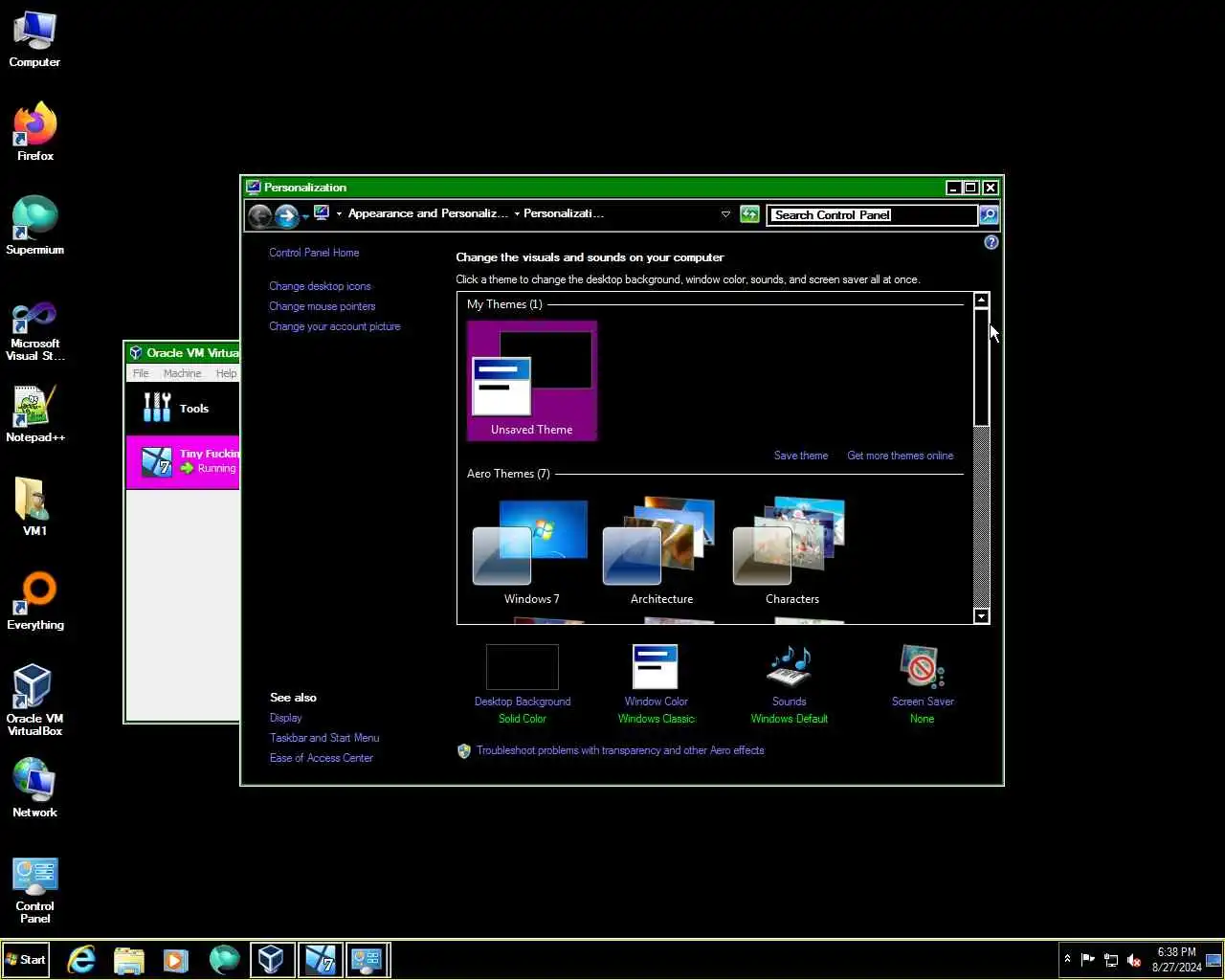Viewport: 1225px width, 980px height.
Task: Open the VM1 folder on desktop
Action: (34, 506)
